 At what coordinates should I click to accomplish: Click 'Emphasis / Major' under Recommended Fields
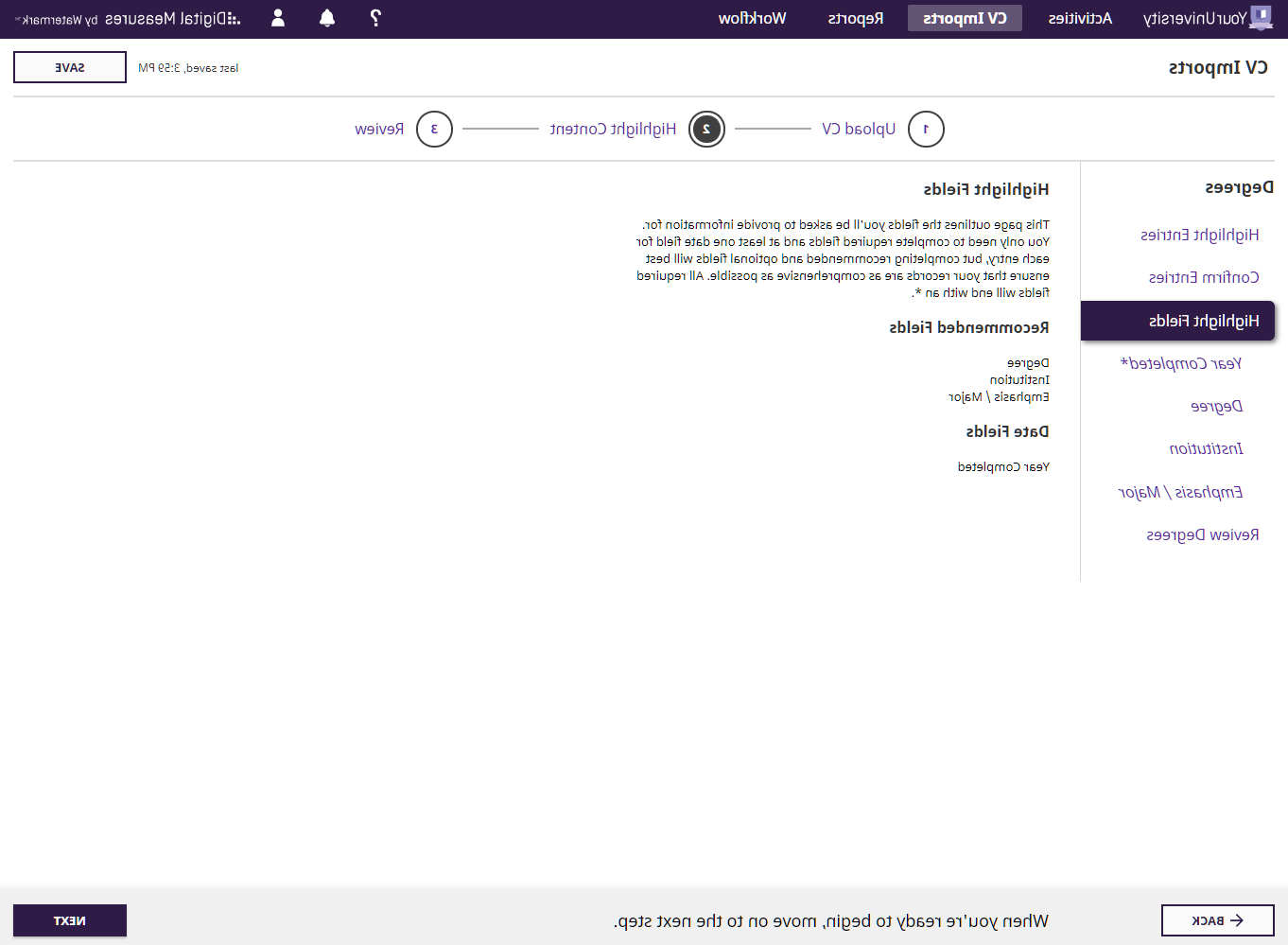pyautogui.click(x=999, y=397)
